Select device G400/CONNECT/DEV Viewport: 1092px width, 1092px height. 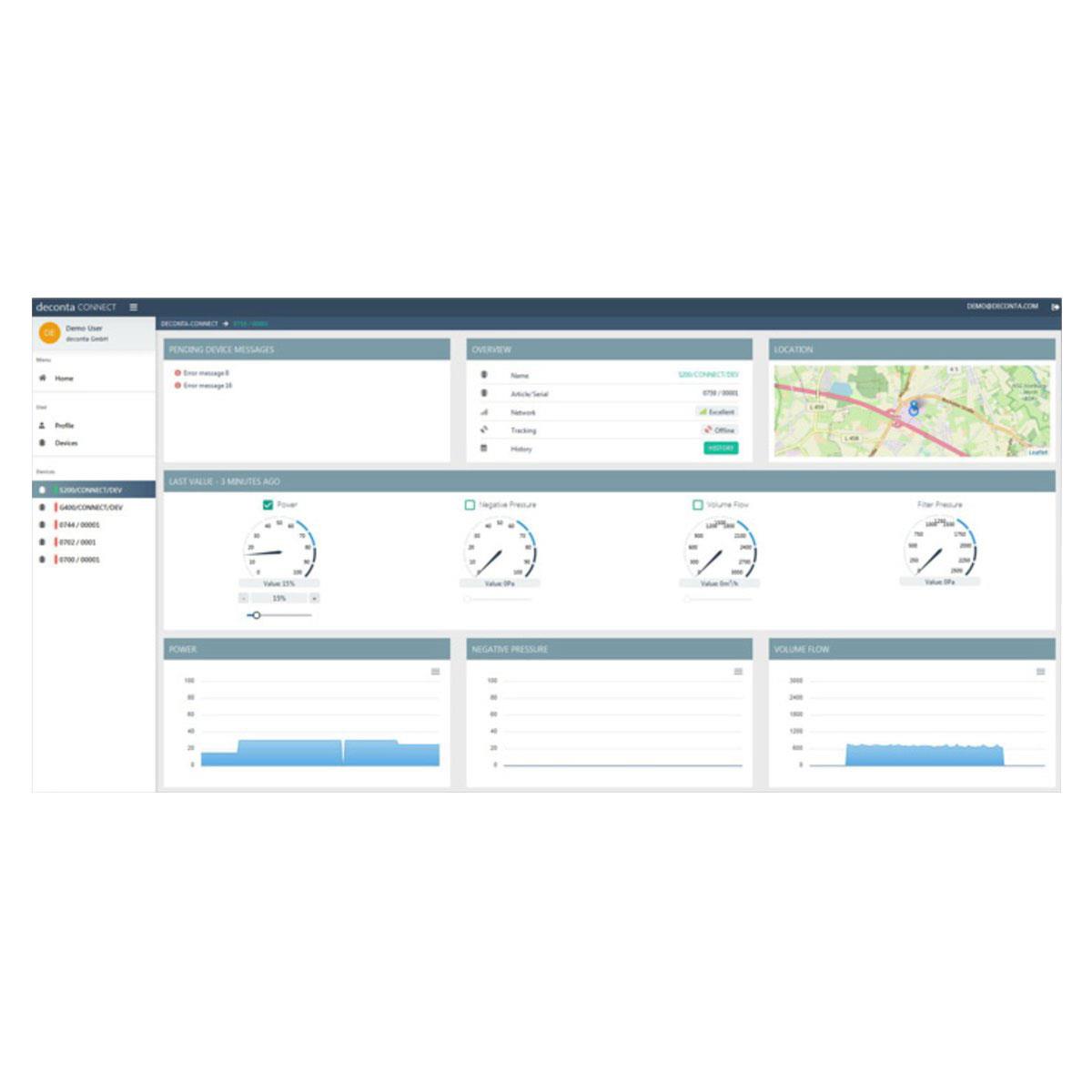94,507
